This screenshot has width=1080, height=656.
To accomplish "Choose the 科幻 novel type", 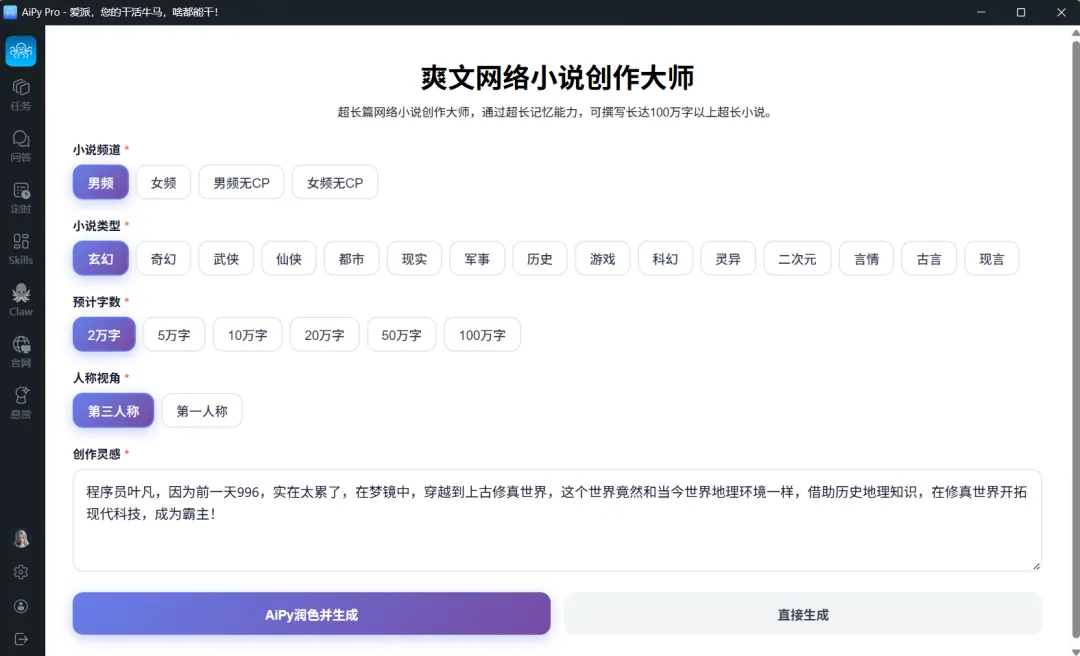I will pos(665,259).
